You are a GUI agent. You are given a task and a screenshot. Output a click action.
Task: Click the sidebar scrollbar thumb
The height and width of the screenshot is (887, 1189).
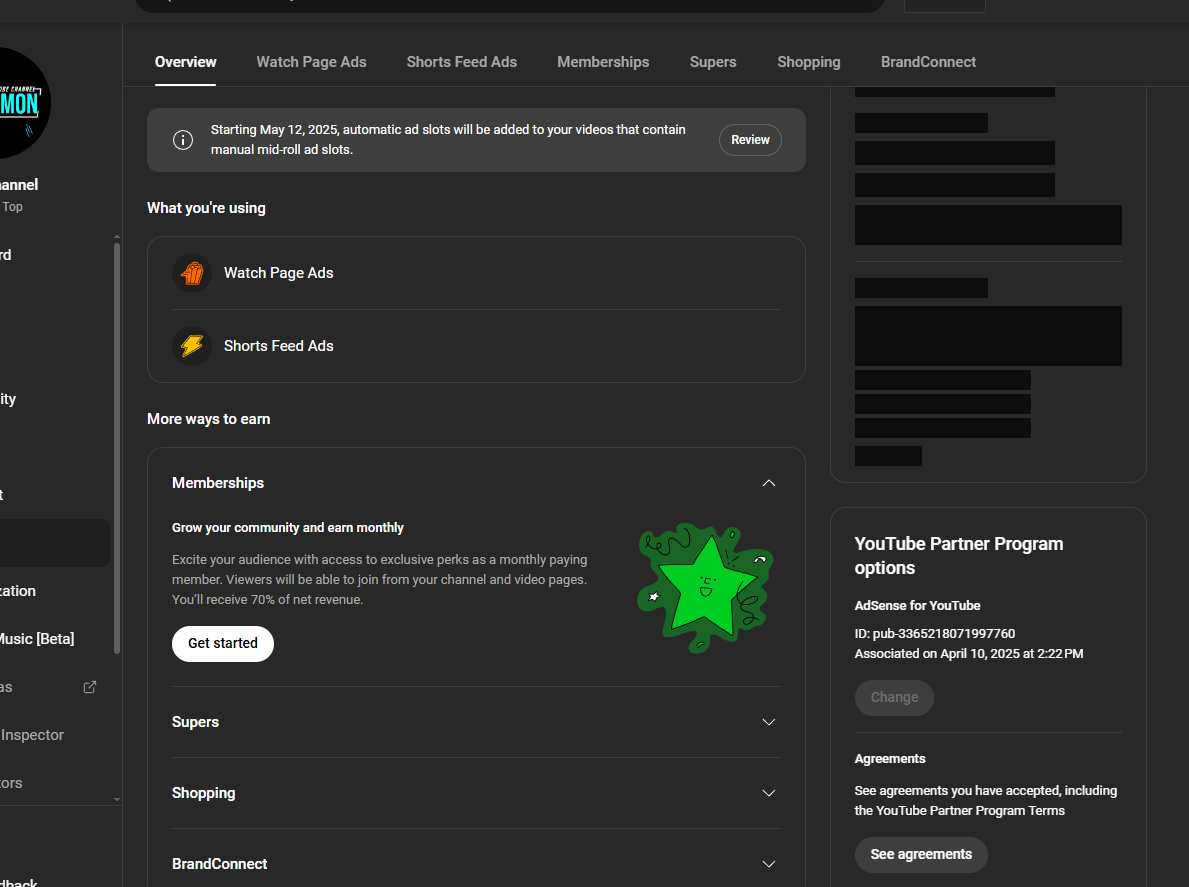pyautogui.click(x=117, y=447)
